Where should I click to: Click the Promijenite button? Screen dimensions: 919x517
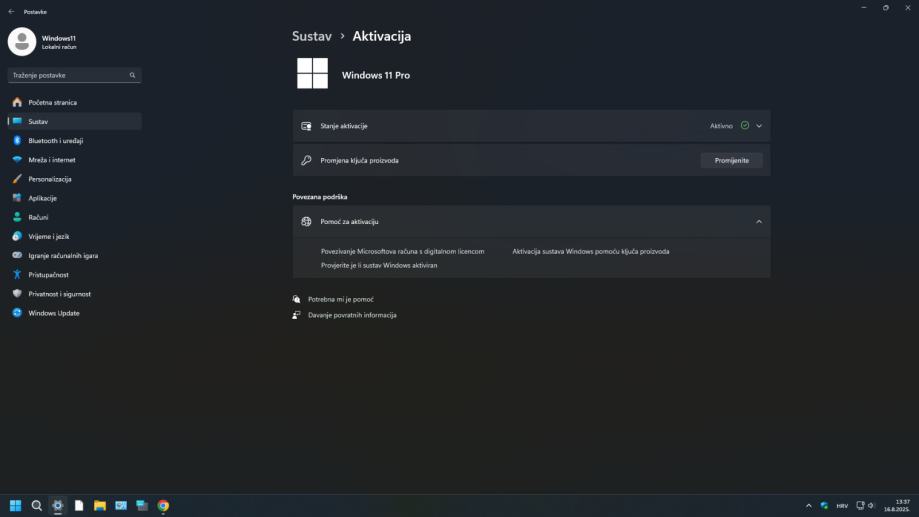pyautogui.click(x=731, y=161)
